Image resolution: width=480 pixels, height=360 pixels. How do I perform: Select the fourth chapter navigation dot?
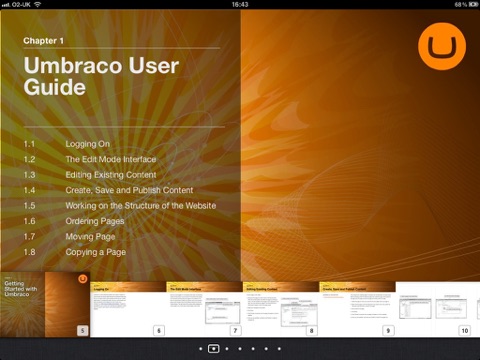tap(240, 349)
